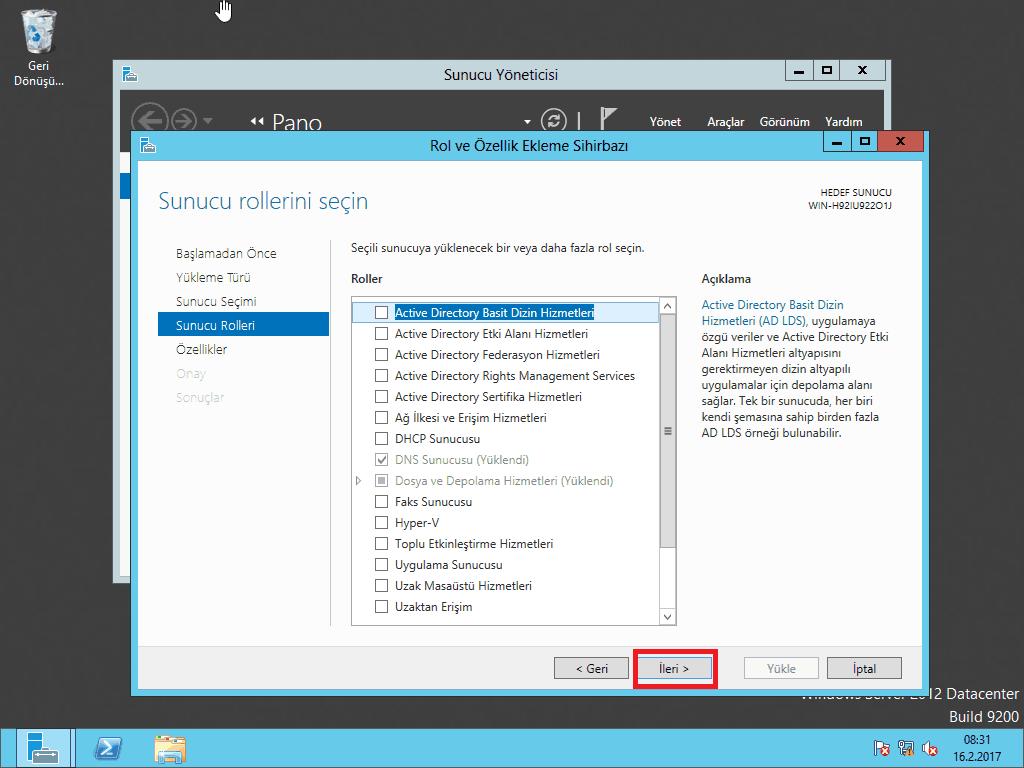Launch PowerShell from the taskbar
The height and width of the screenshot is (768, 1024).
pyautogui.click(x=108, y=748)
